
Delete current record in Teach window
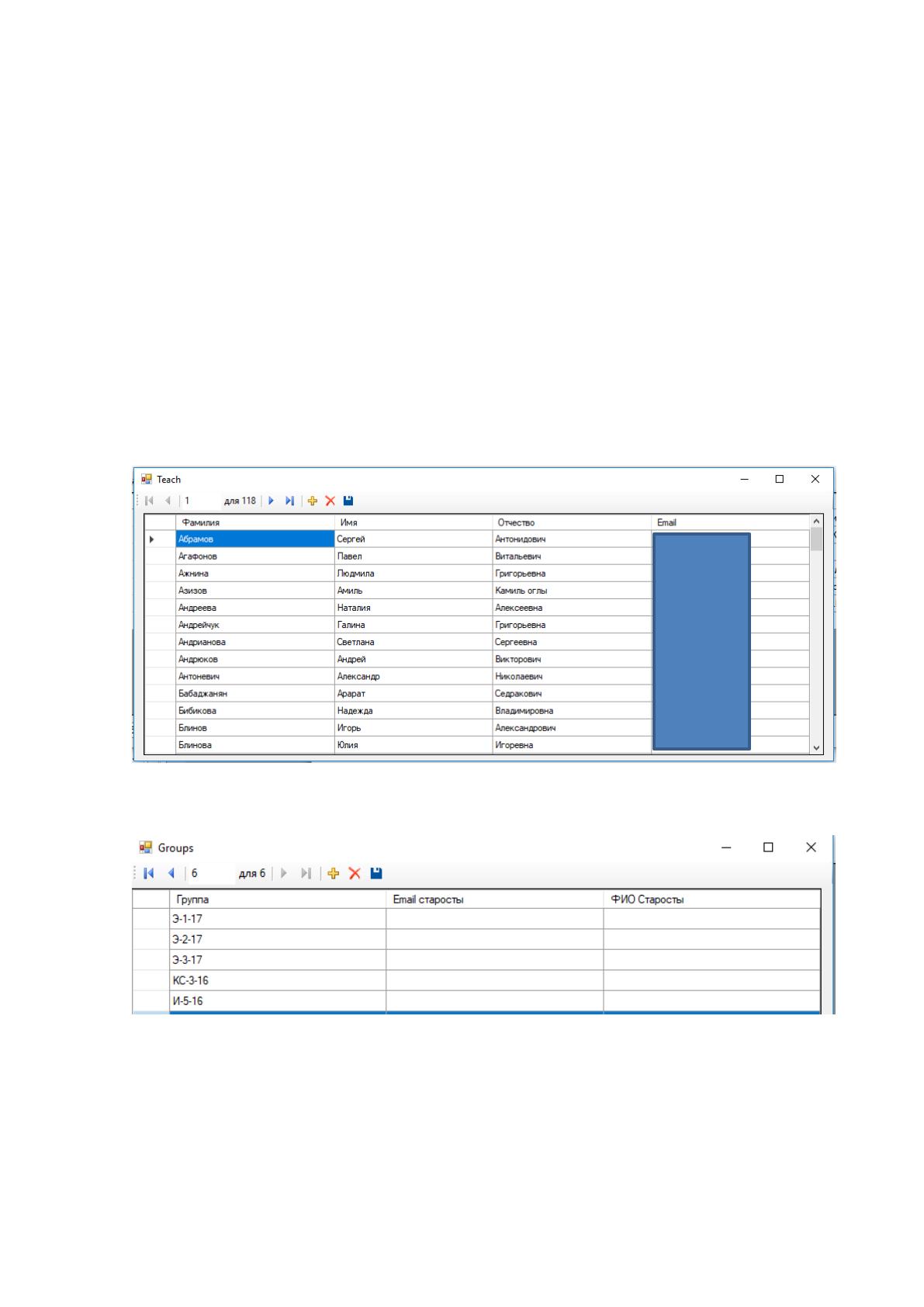[330, 501]
